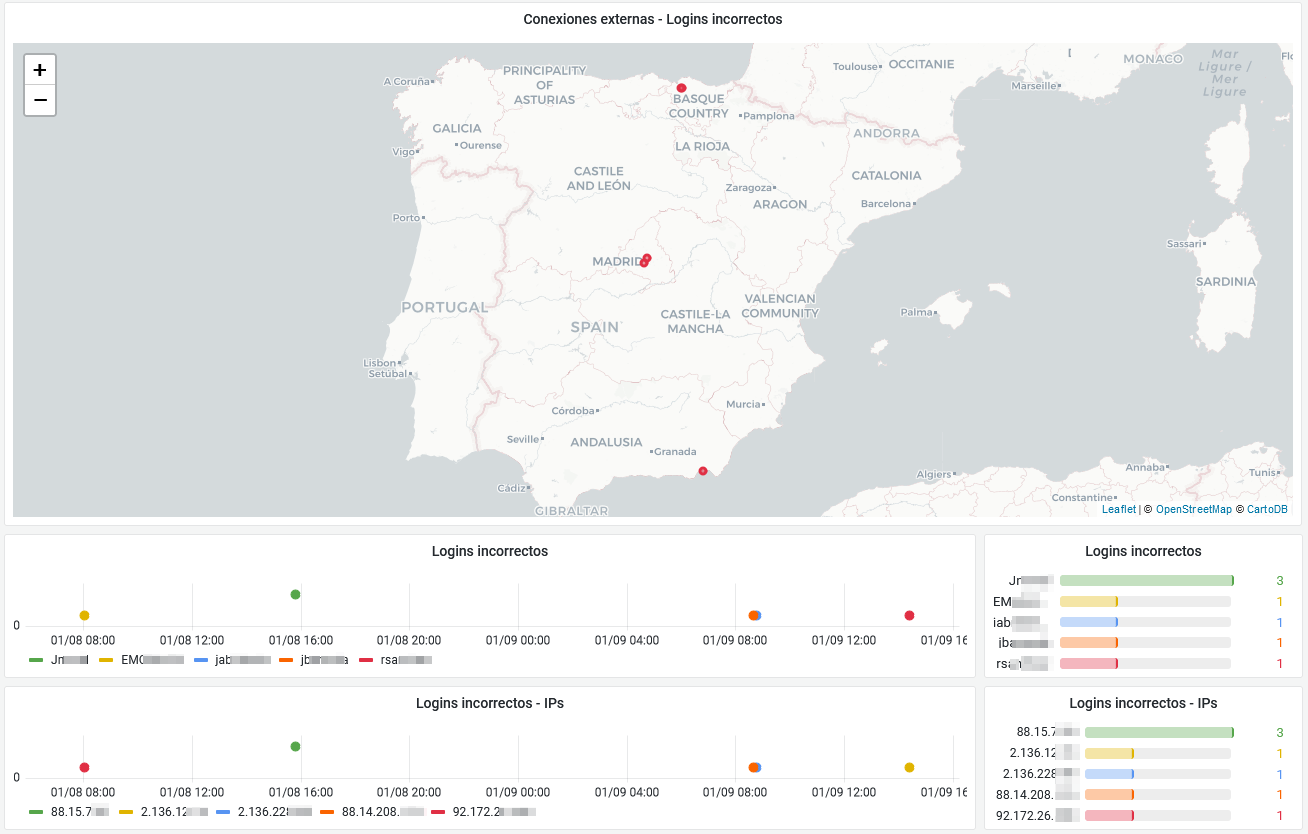This screenshot has height=834, width=1308.
Task: Zoom out on the map
Action: [40, 100]
